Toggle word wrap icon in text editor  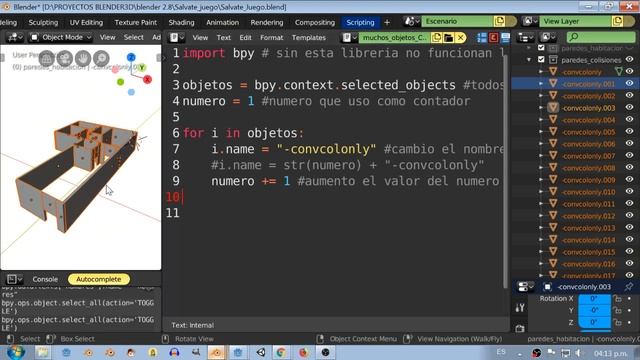(x=493, y=38)
